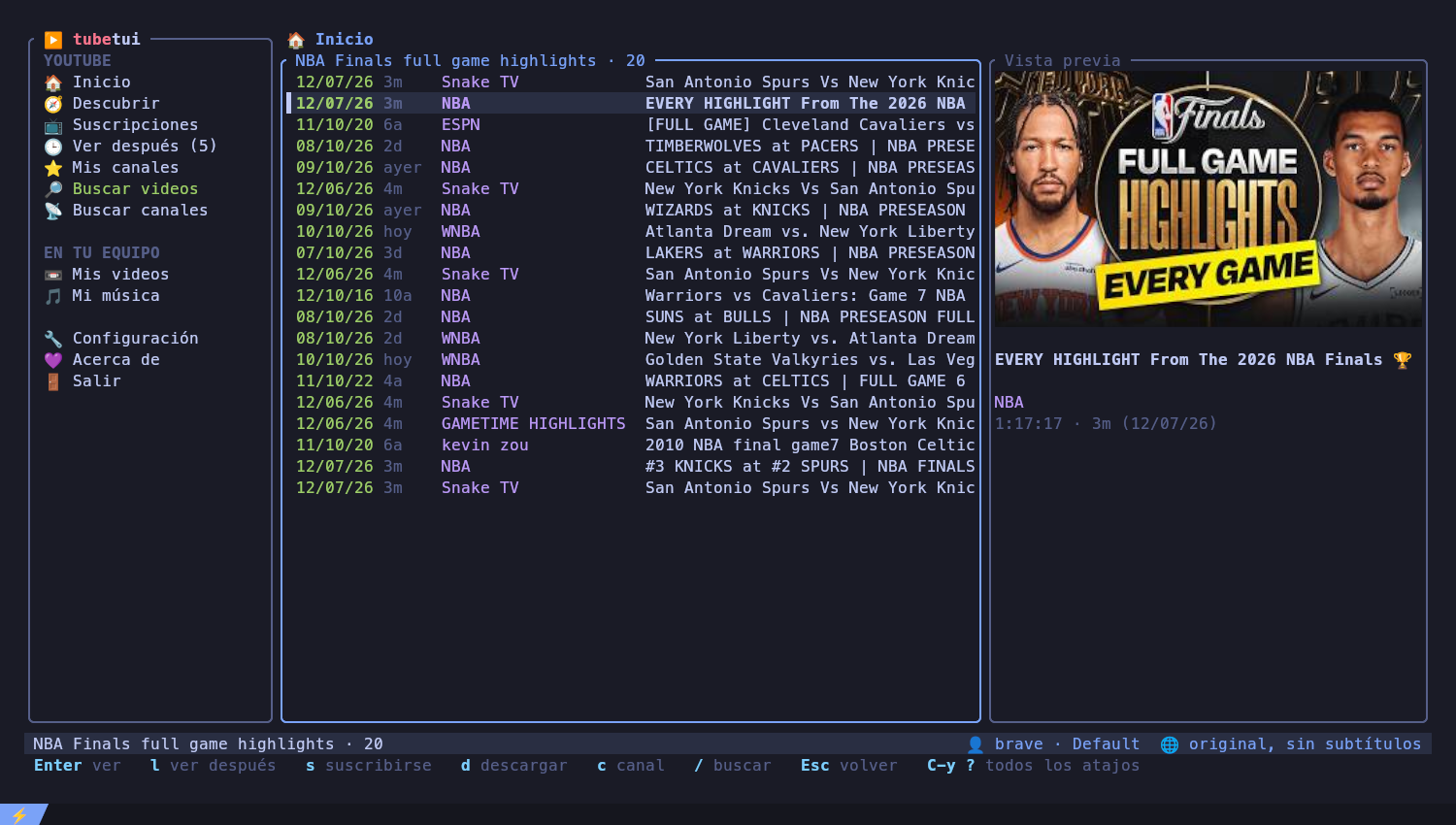1456x825 pixels.
Task: Click the door icon for Salir
Action: click(53, 381)
